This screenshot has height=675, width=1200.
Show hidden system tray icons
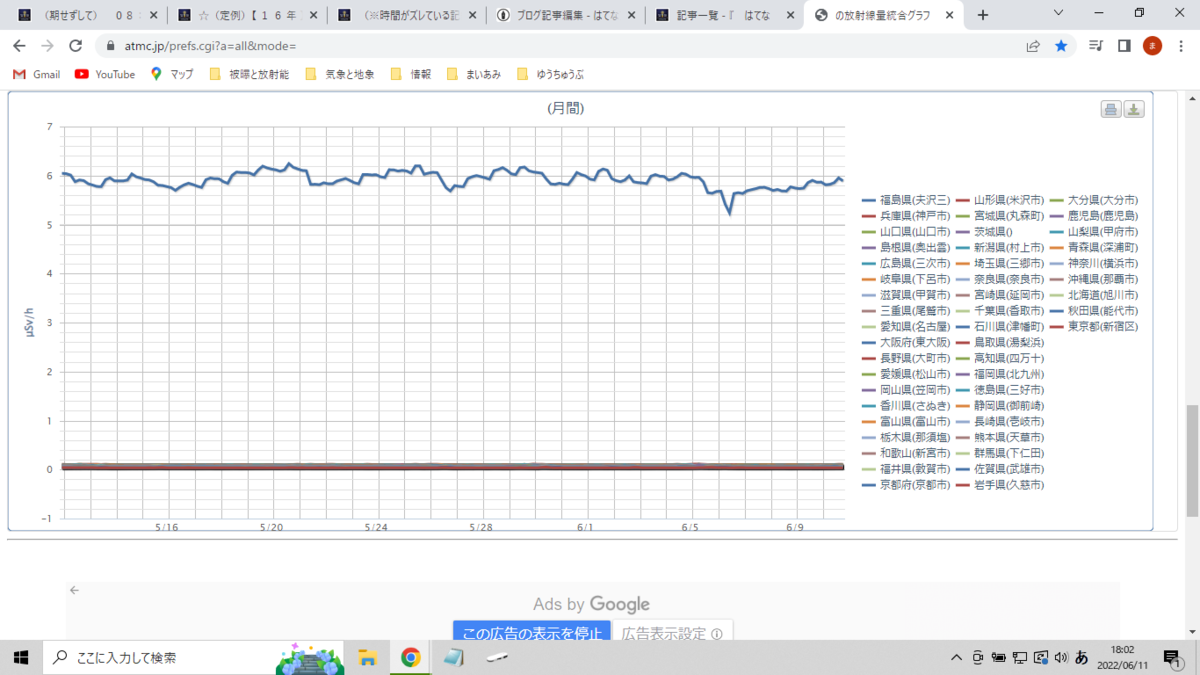[956, 658]
